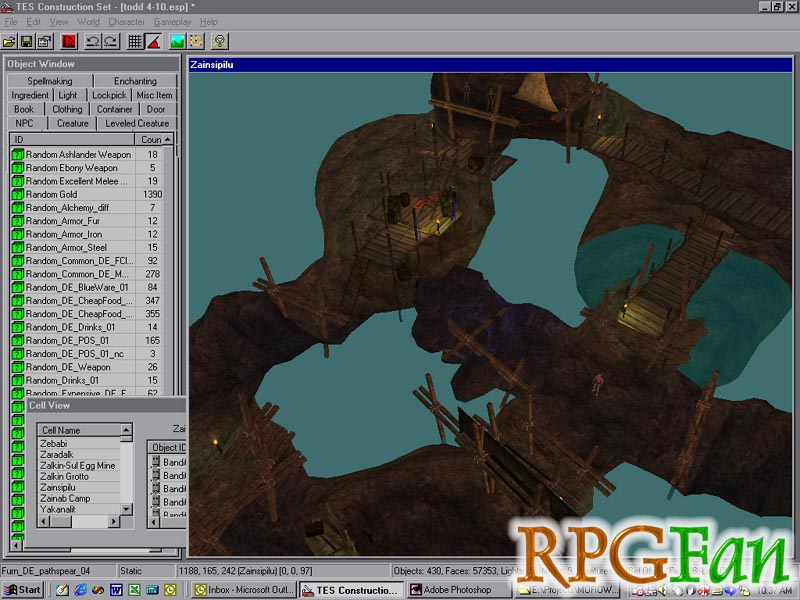
Task: Click the colorful quick launch icon before Word
Action: (98, 590)
